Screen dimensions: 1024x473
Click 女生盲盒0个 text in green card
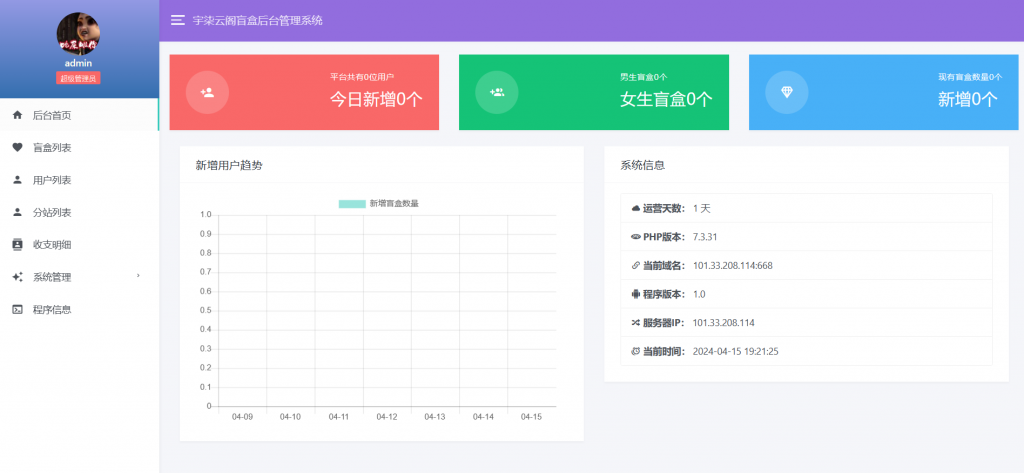tap(666, 99)
